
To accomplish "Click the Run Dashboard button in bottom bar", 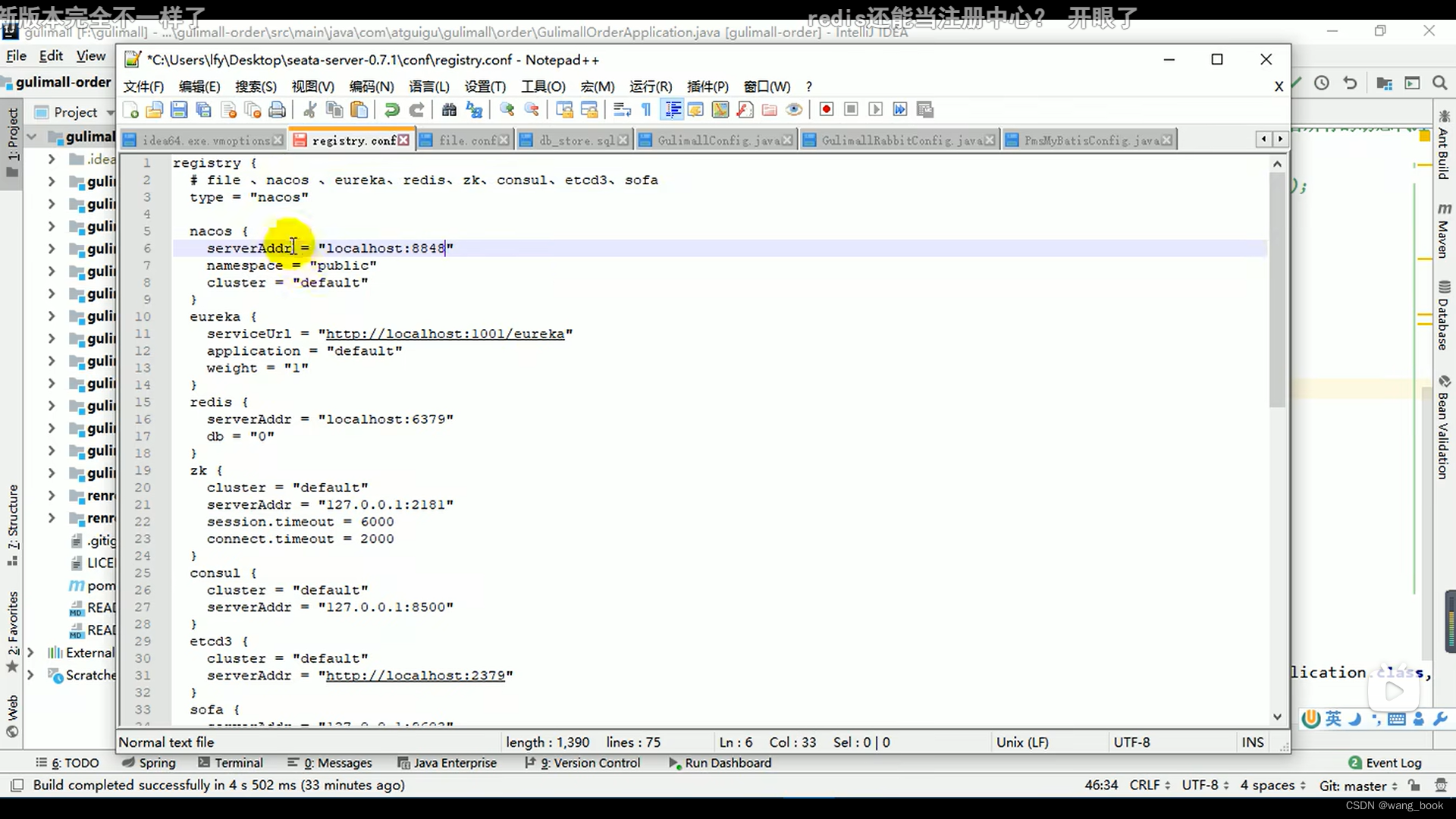I will (728, 762).
